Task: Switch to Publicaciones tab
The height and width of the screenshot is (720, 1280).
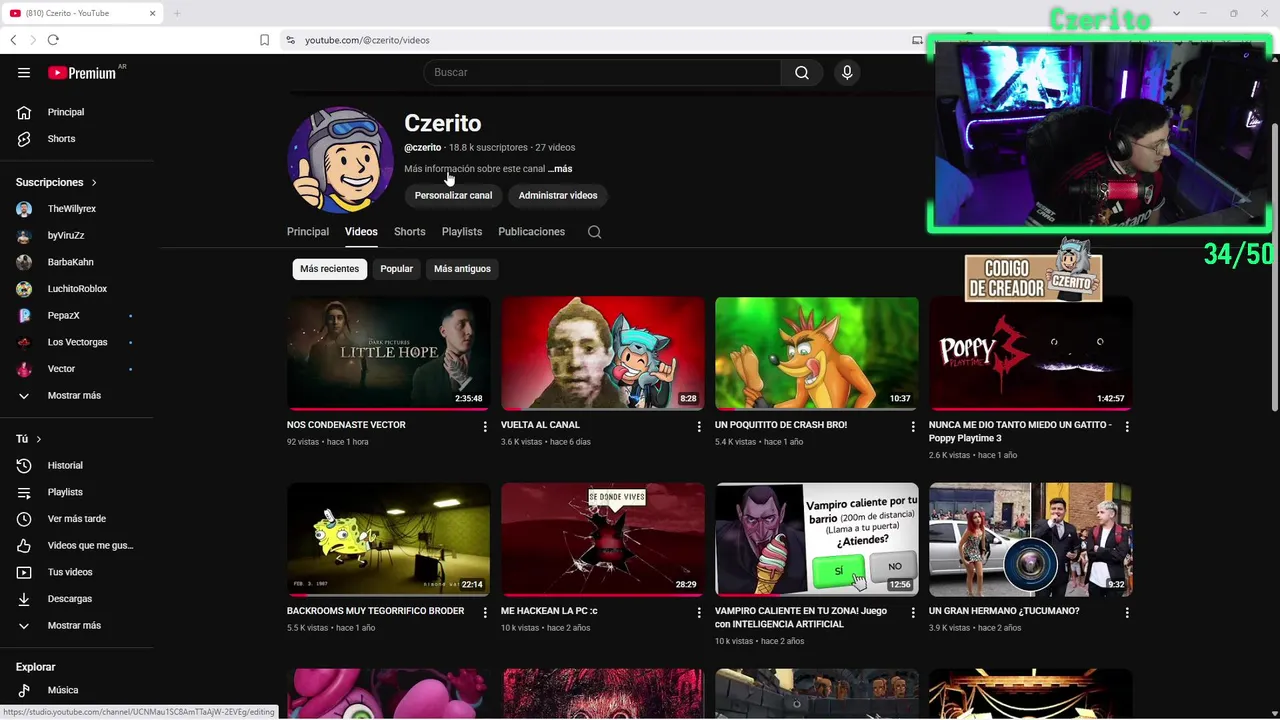Action: pos(532,232)
